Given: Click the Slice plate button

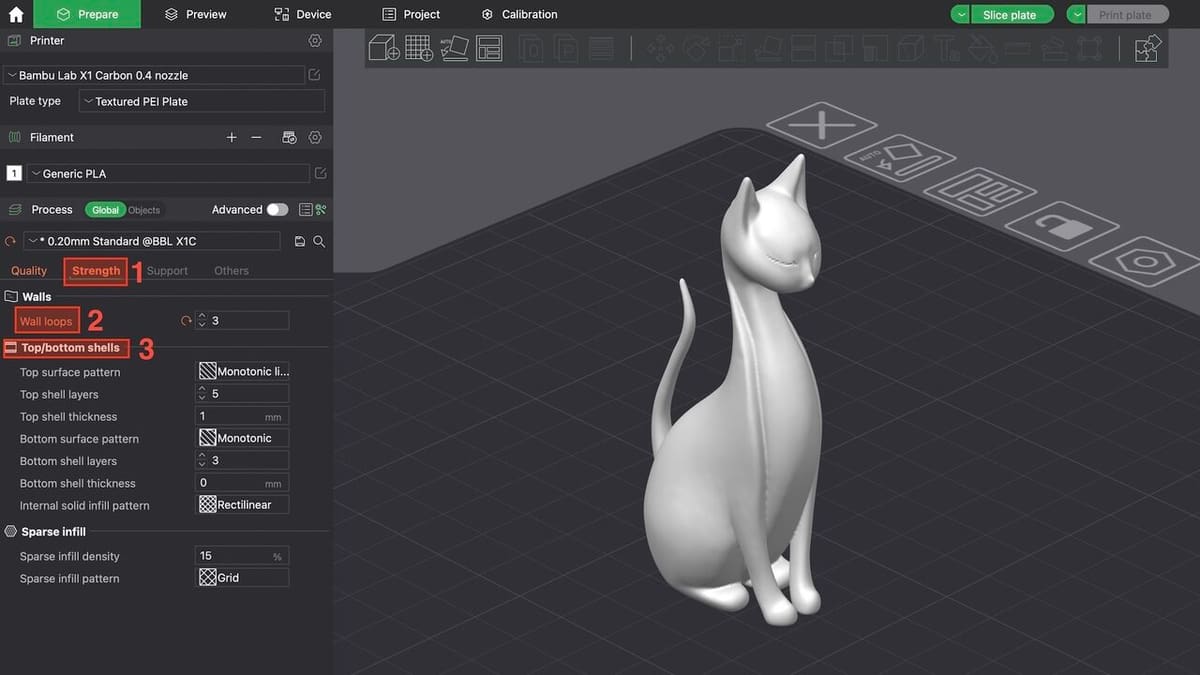Looking at the screenshot, I should click(x=1012, y=15).
